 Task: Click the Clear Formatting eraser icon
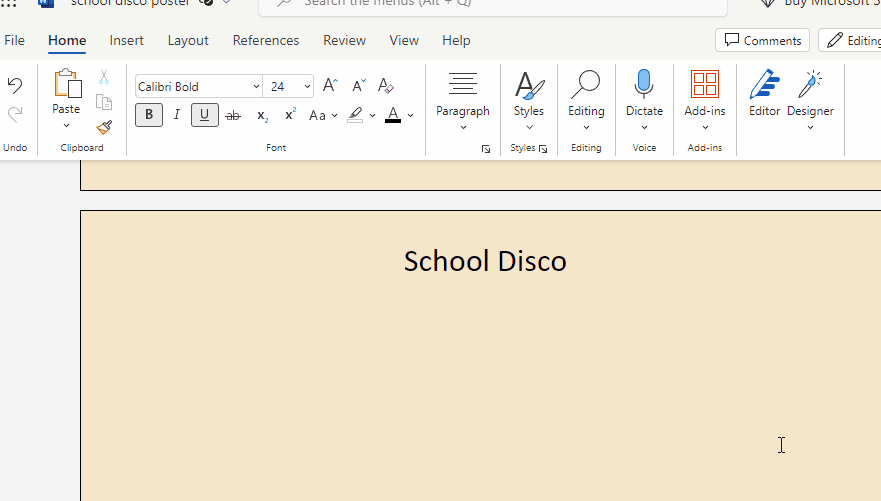pyautogui.click(x=386, y=86)
